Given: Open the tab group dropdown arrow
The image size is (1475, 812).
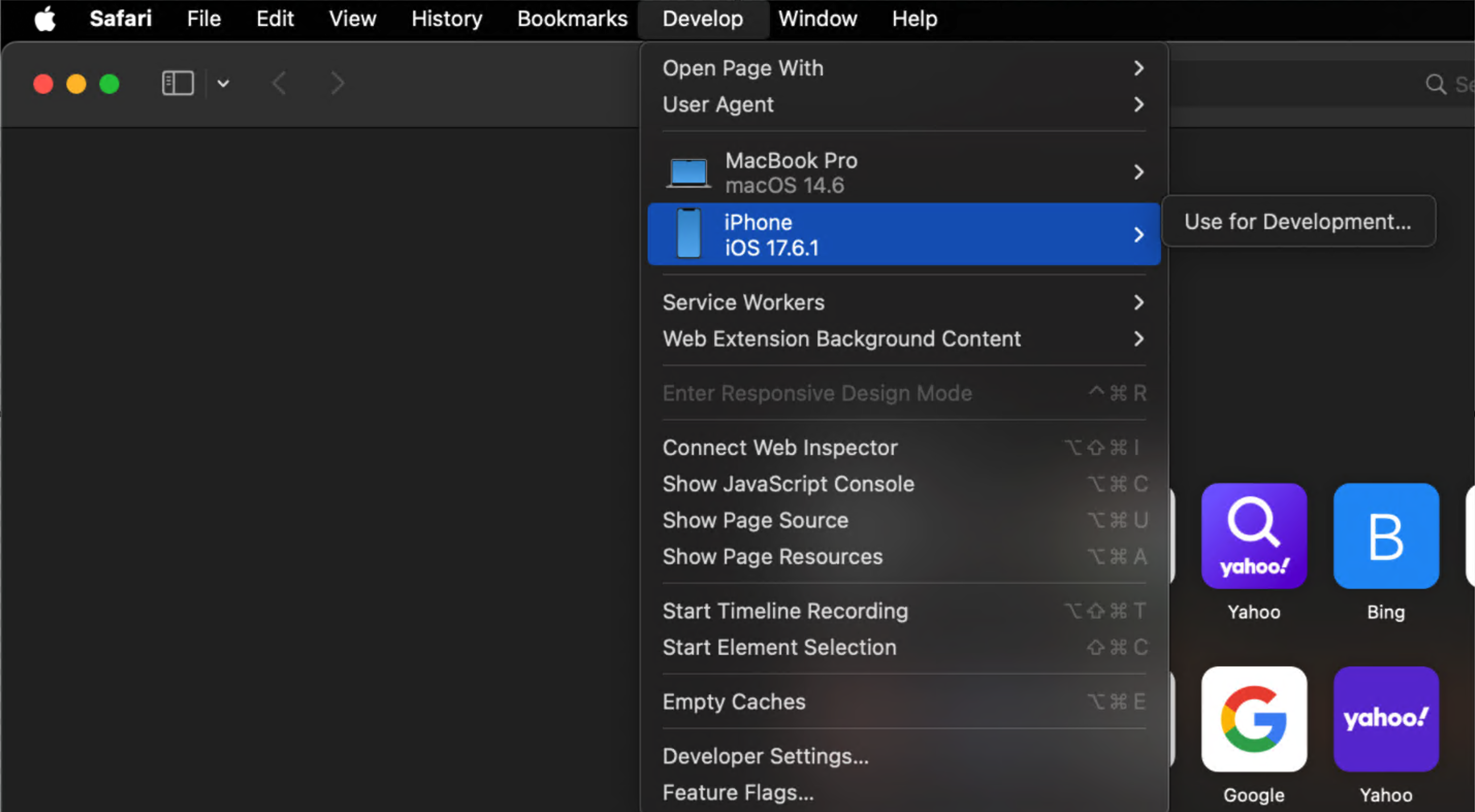Looking at the screenshot, I should click(223, 84).
